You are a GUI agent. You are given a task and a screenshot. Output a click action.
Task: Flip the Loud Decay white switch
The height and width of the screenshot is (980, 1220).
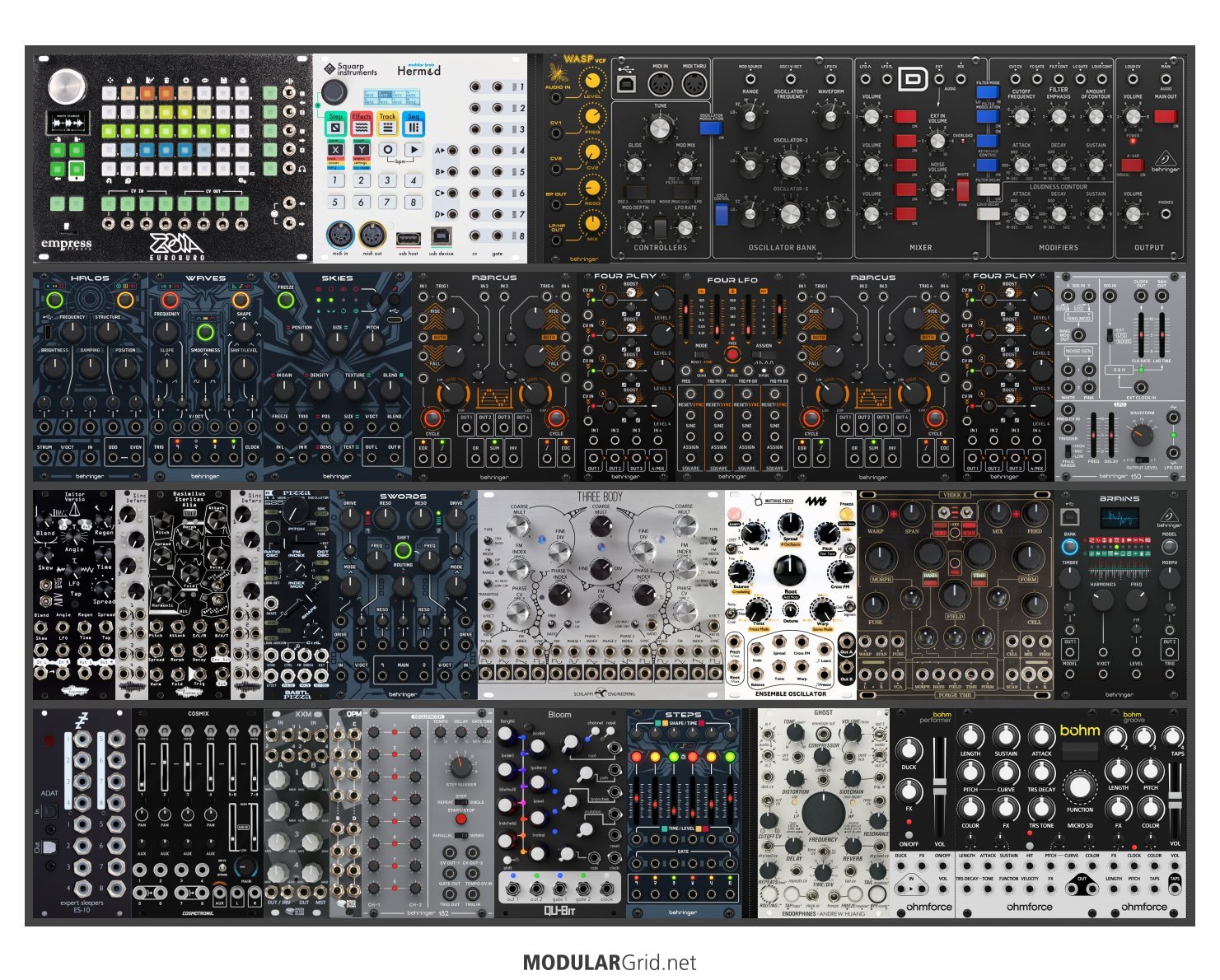click(x=988, y=214)
